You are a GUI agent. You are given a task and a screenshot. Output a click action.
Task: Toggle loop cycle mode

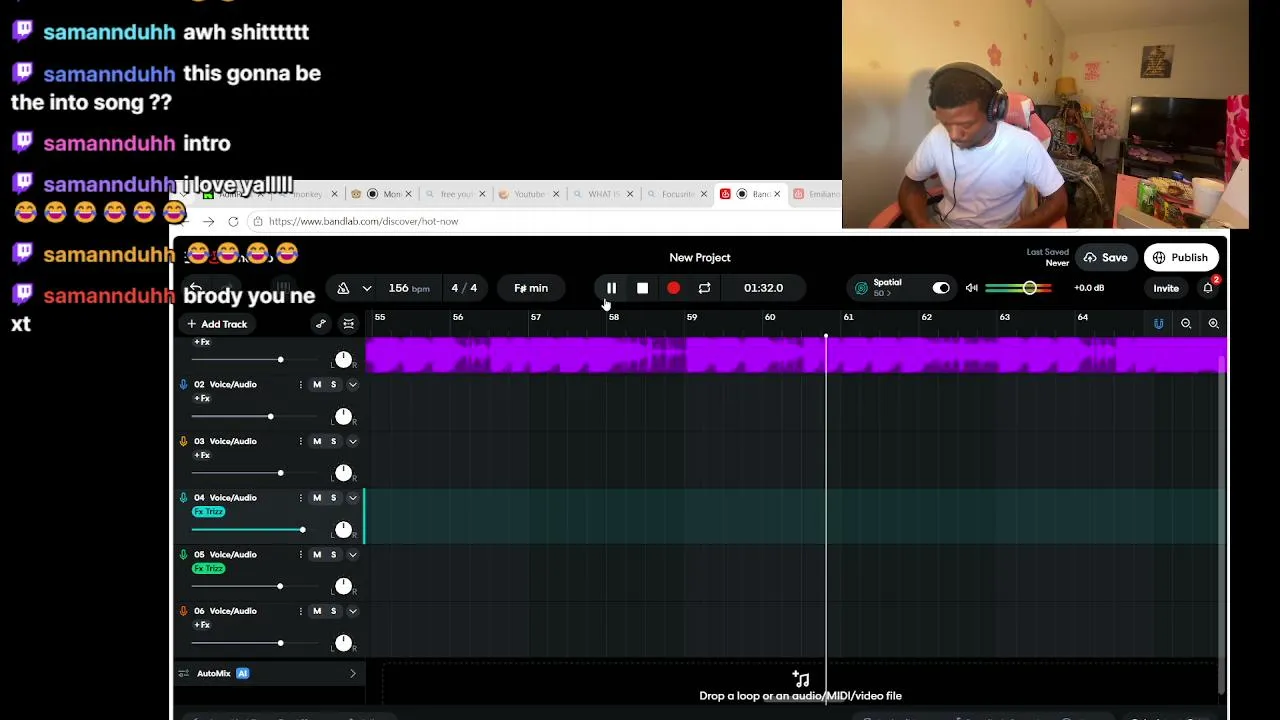click(704, 288)
